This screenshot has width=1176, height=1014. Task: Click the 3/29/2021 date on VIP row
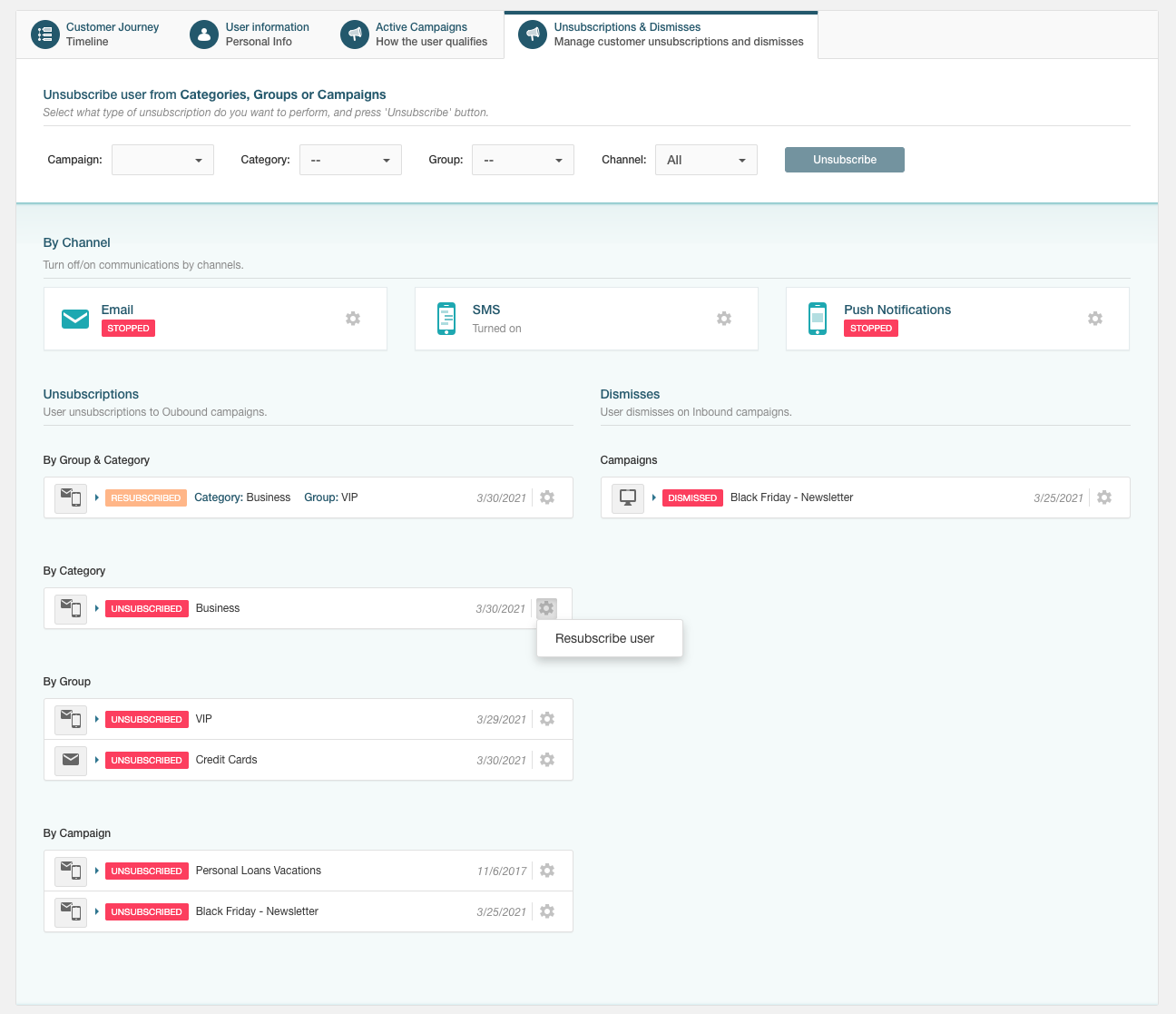click(501, 720)
